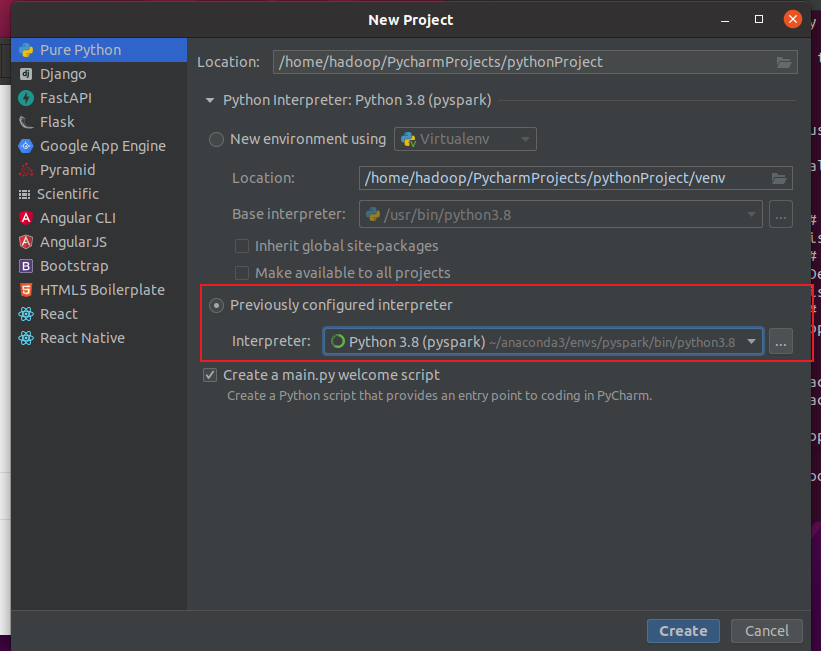This screenshot has height=651, width=821.
Task: Choose Angular CLI project type label
Action: tap(77, 218)
